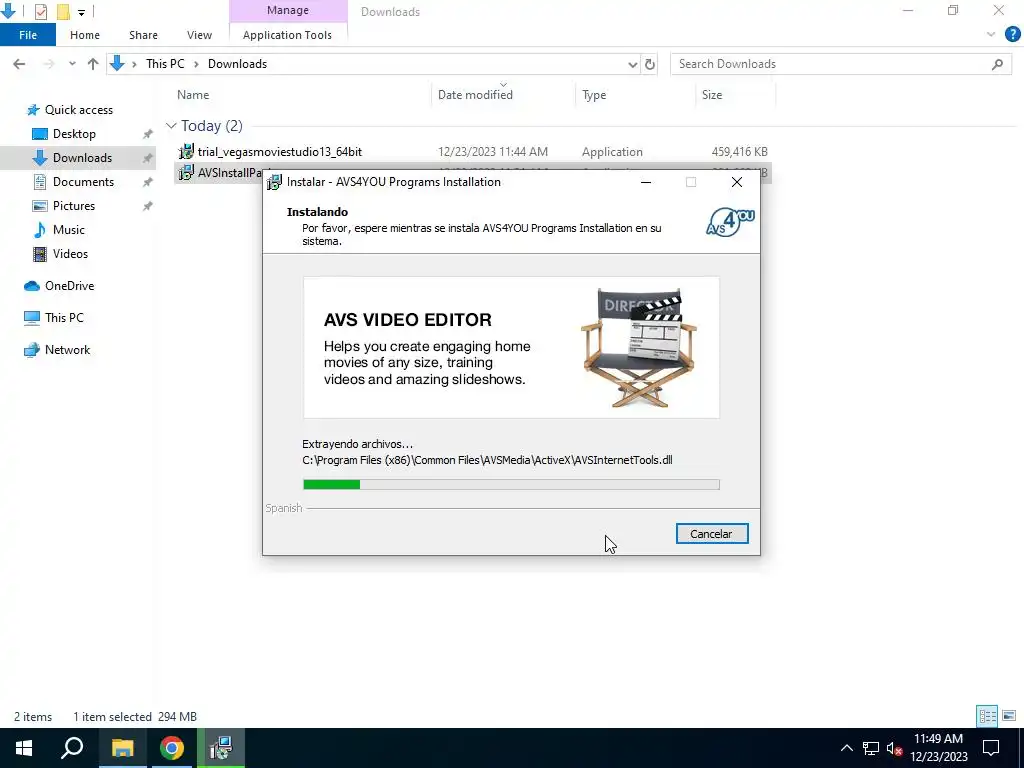Click the Manage contextual tab
This screenshot has width=1024, height=768.
(288, 10)
